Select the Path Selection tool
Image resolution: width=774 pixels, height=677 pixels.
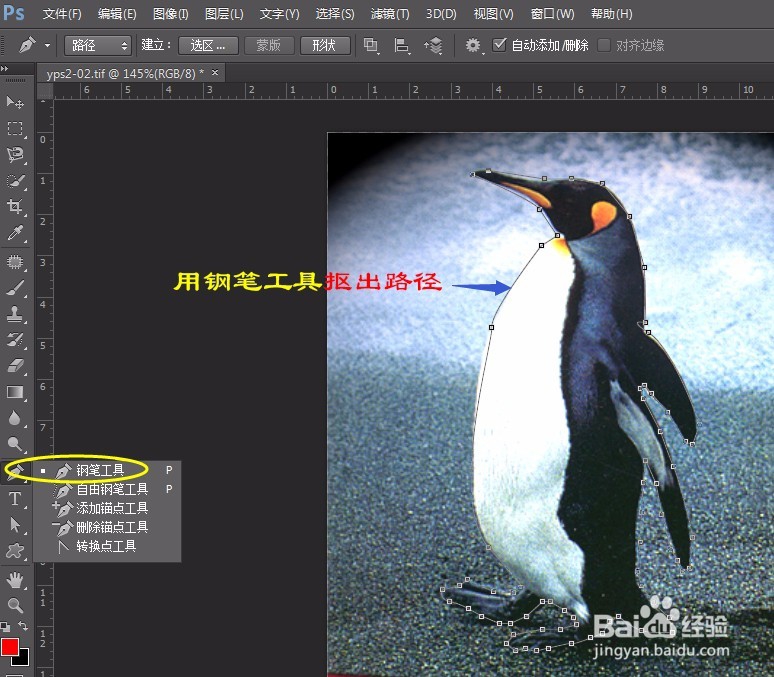pos(15,524)
